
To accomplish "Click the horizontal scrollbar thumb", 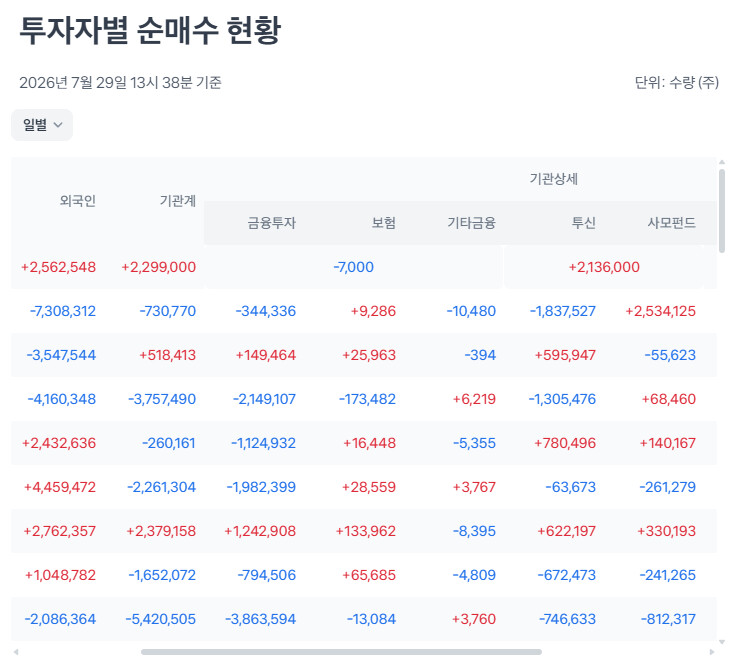I will click(x=341, y=652).
